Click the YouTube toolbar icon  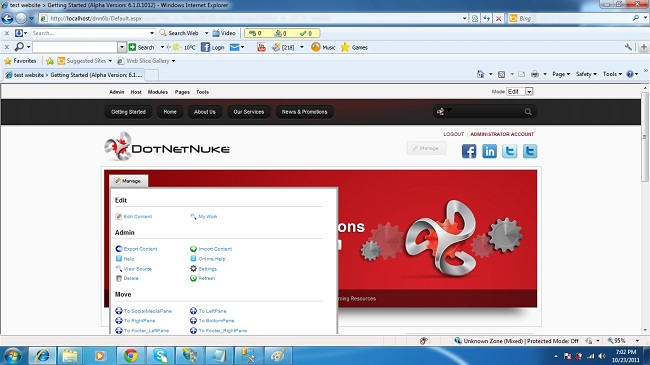pos(261,47)
